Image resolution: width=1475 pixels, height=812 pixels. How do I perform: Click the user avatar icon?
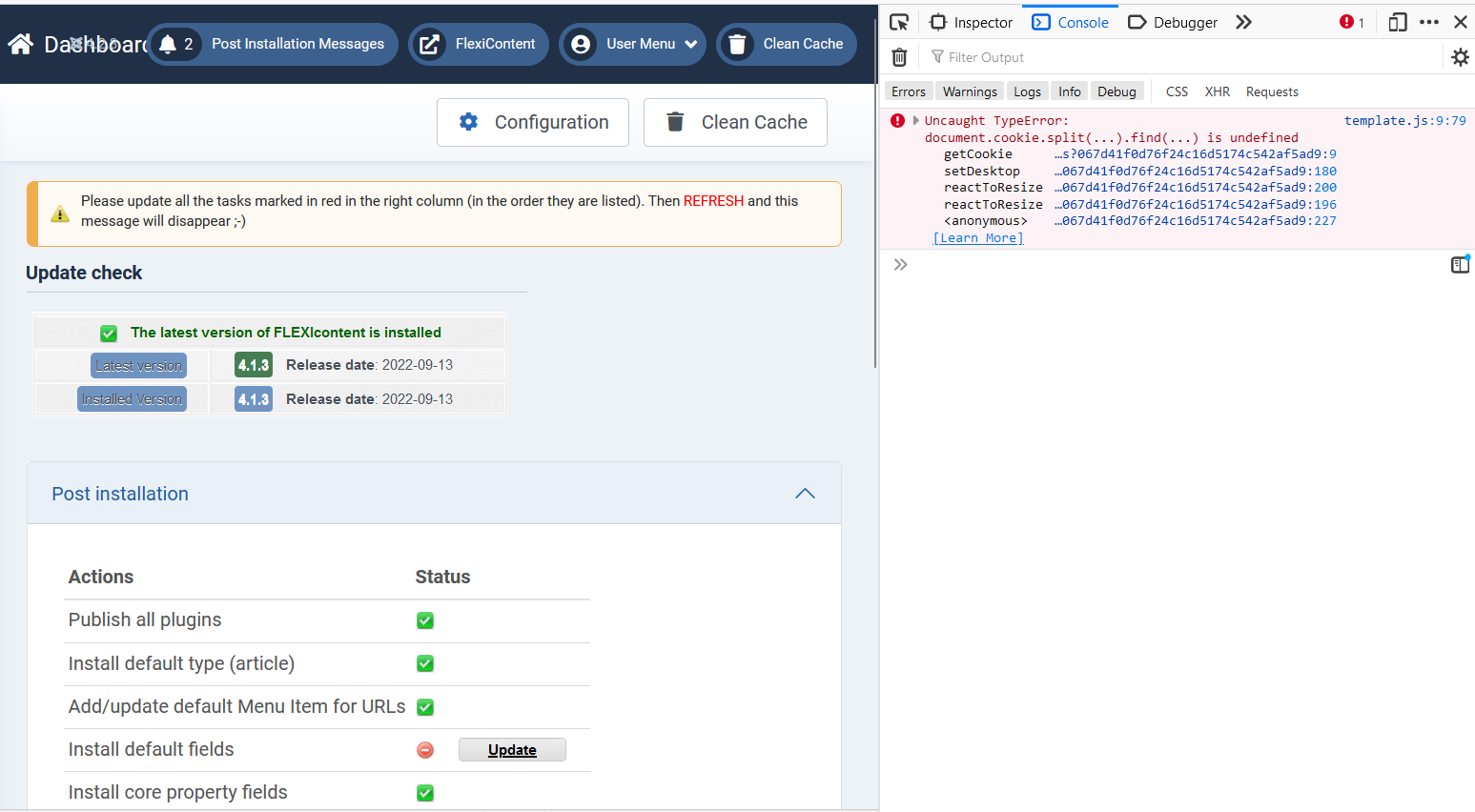[x=581, y=44]
